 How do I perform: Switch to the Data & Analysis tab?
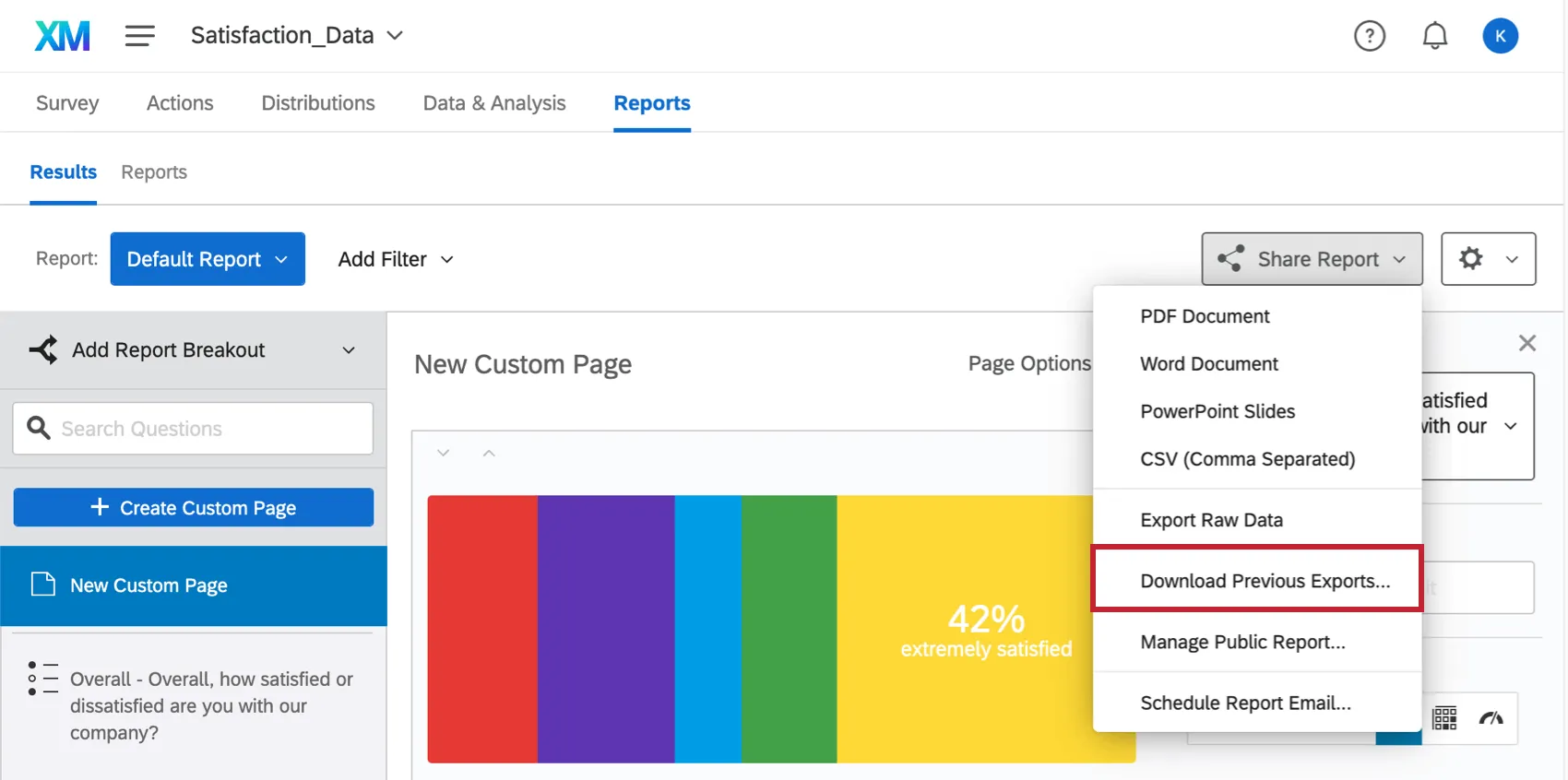pyautogui.click(x=493, y=103)
